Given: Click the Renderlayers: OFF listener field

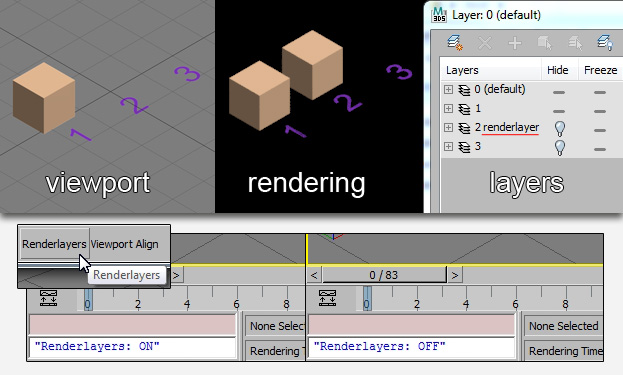Looking at the screenshot, I should 412,346.
